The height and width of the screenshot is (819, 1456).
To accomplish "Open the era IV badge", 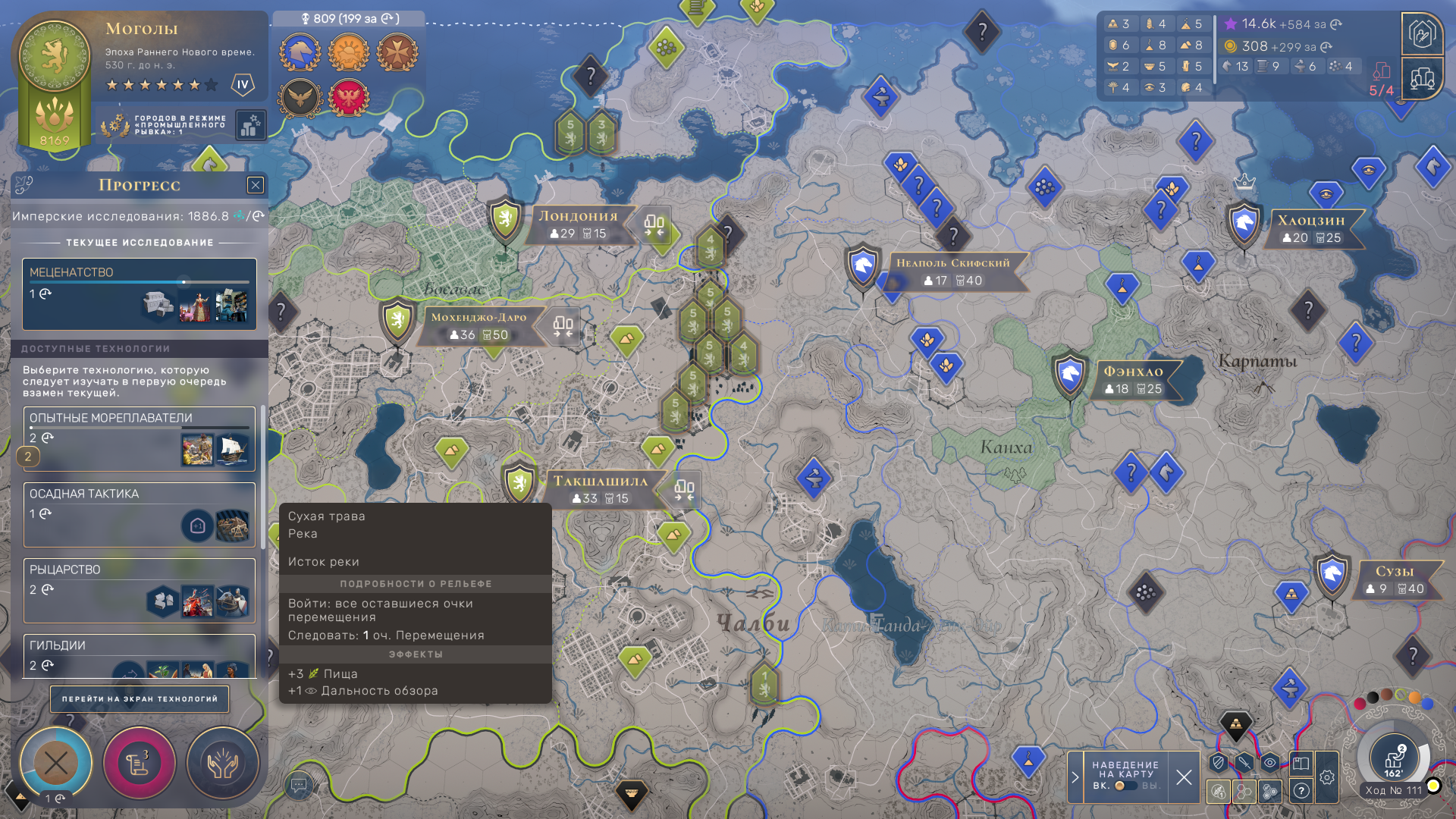I will point(243,84).
